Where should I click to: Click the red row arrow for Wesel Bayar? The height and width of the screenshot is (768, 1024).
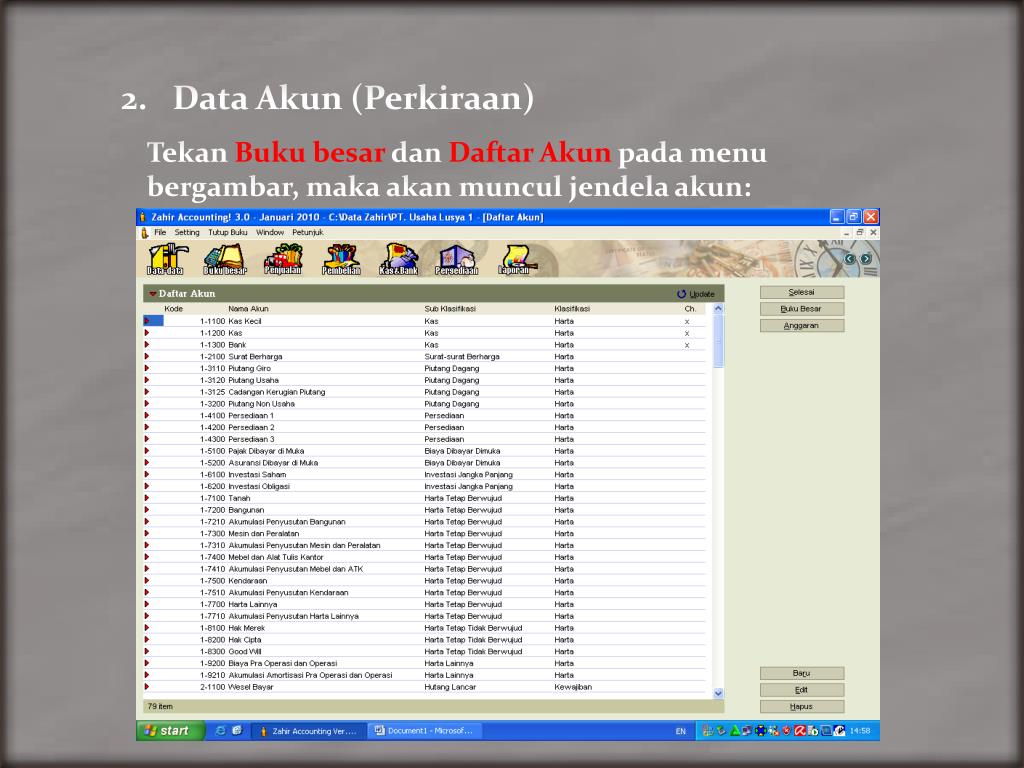(147, 686)
